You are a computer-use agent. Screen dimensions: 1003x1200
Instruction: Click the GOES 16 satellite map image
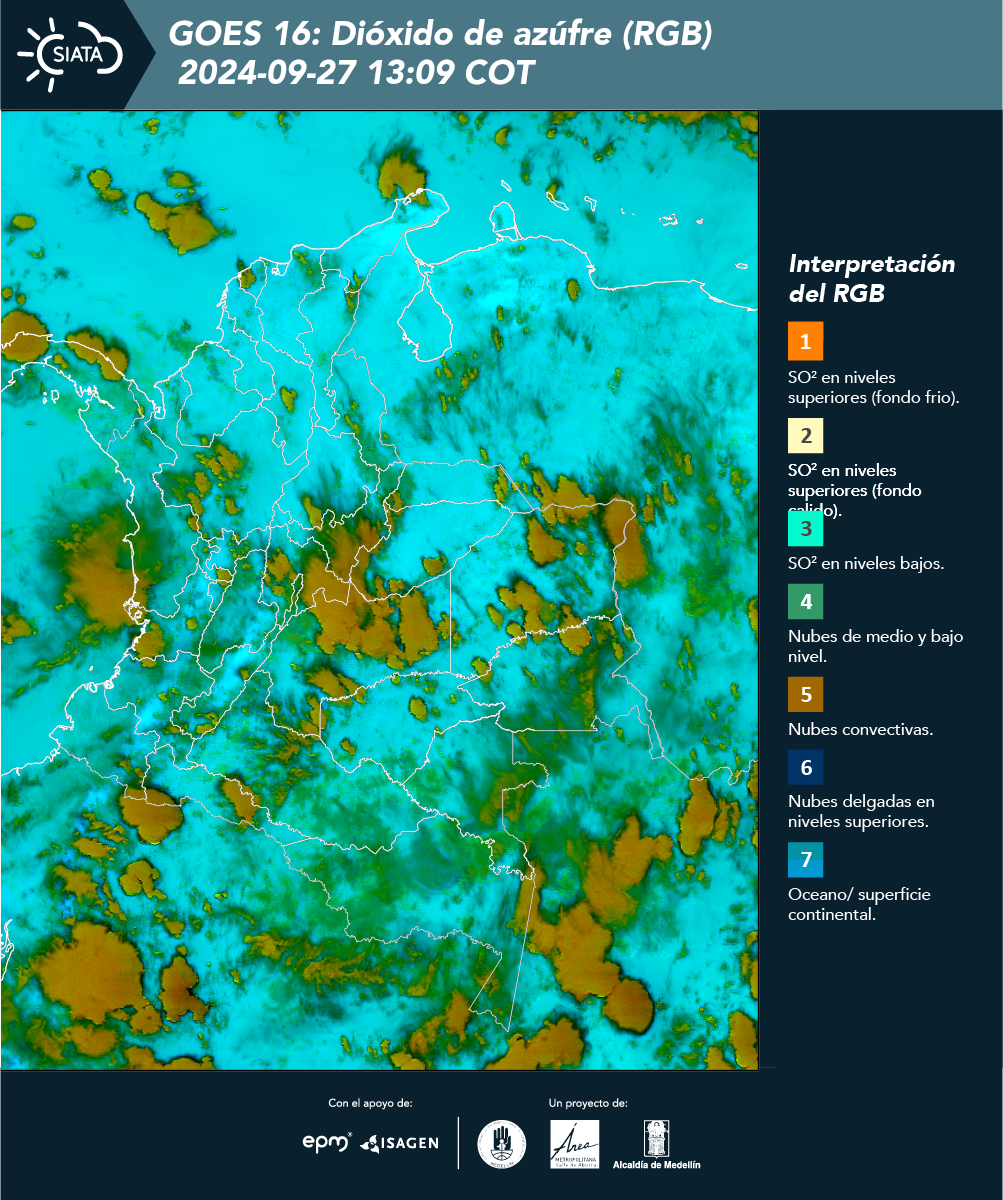pyautogui.click(x=380, y=590)
